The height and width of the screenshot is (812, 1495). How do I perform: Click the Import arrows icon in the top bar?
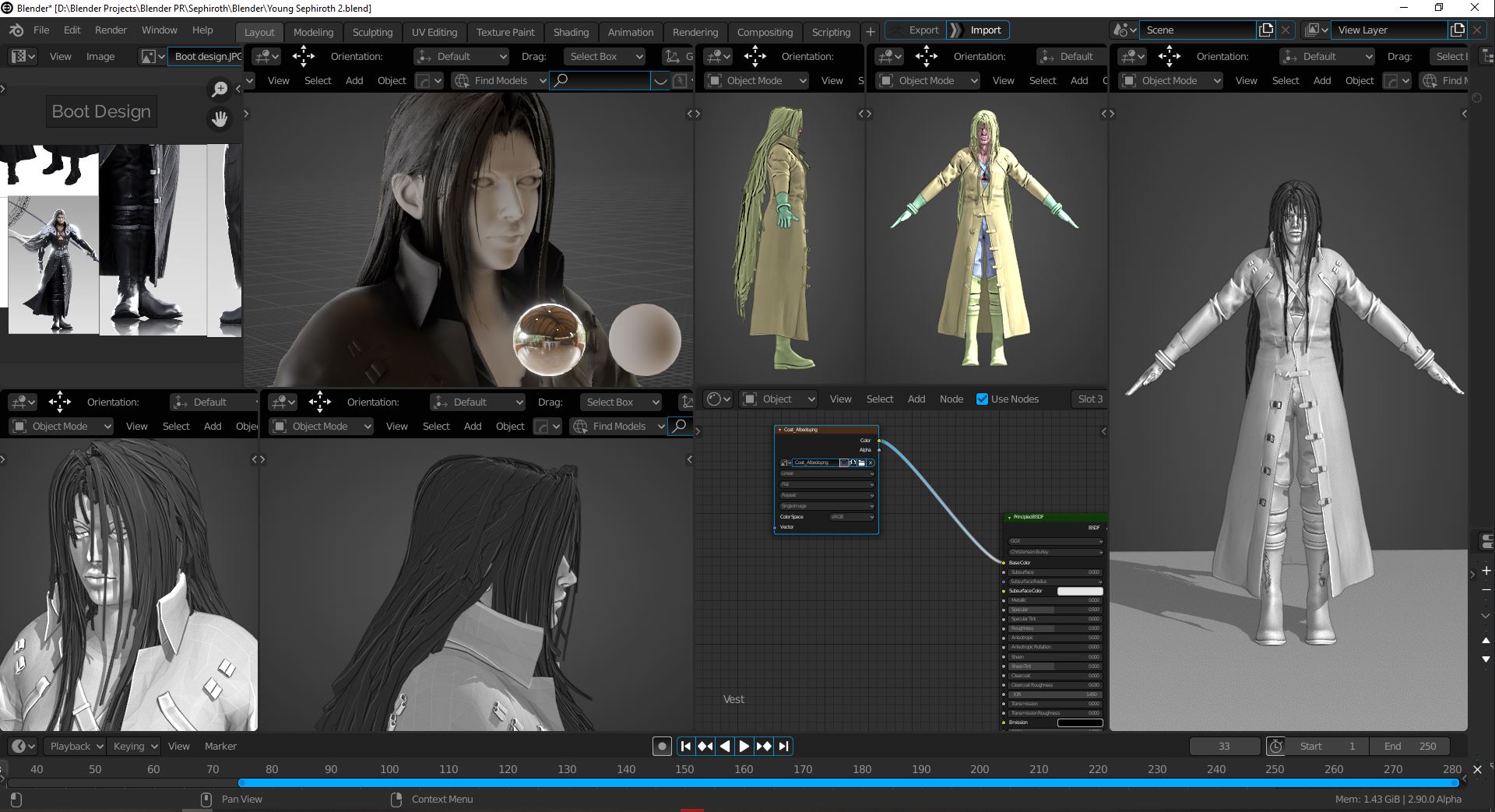click(x=955, y=30)
